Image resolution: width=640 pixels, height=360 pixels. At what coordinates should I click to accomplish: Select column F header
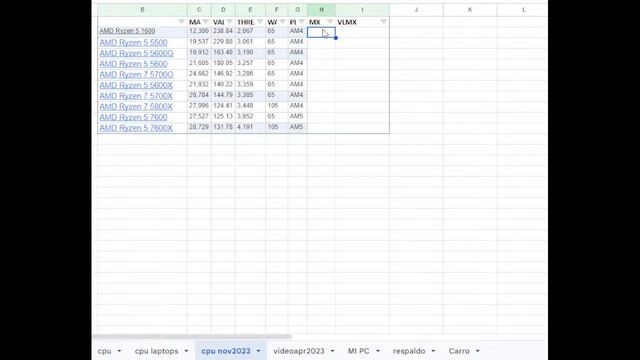click(x=277, y=10)
